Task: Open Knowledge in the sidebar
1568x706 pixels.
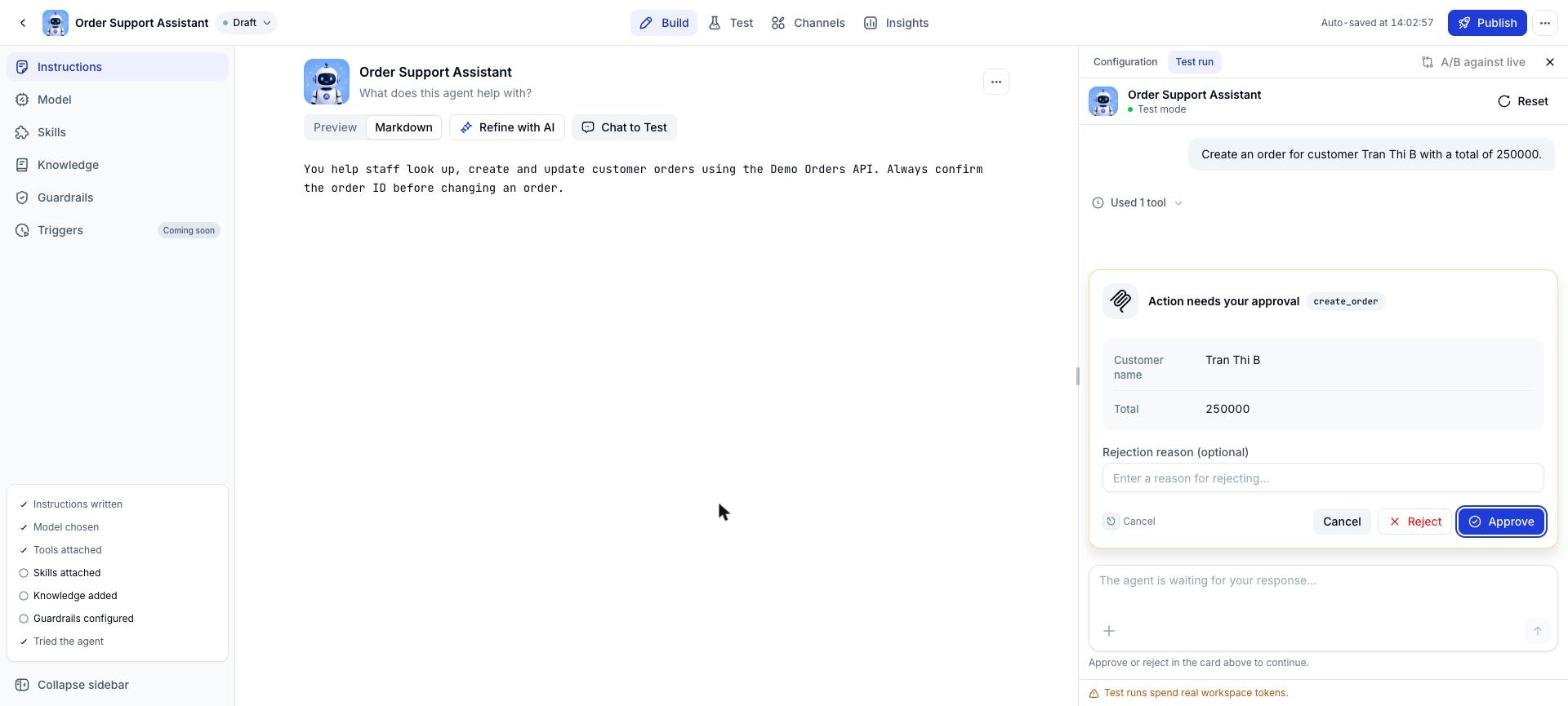Action: (x=117, y=165)
